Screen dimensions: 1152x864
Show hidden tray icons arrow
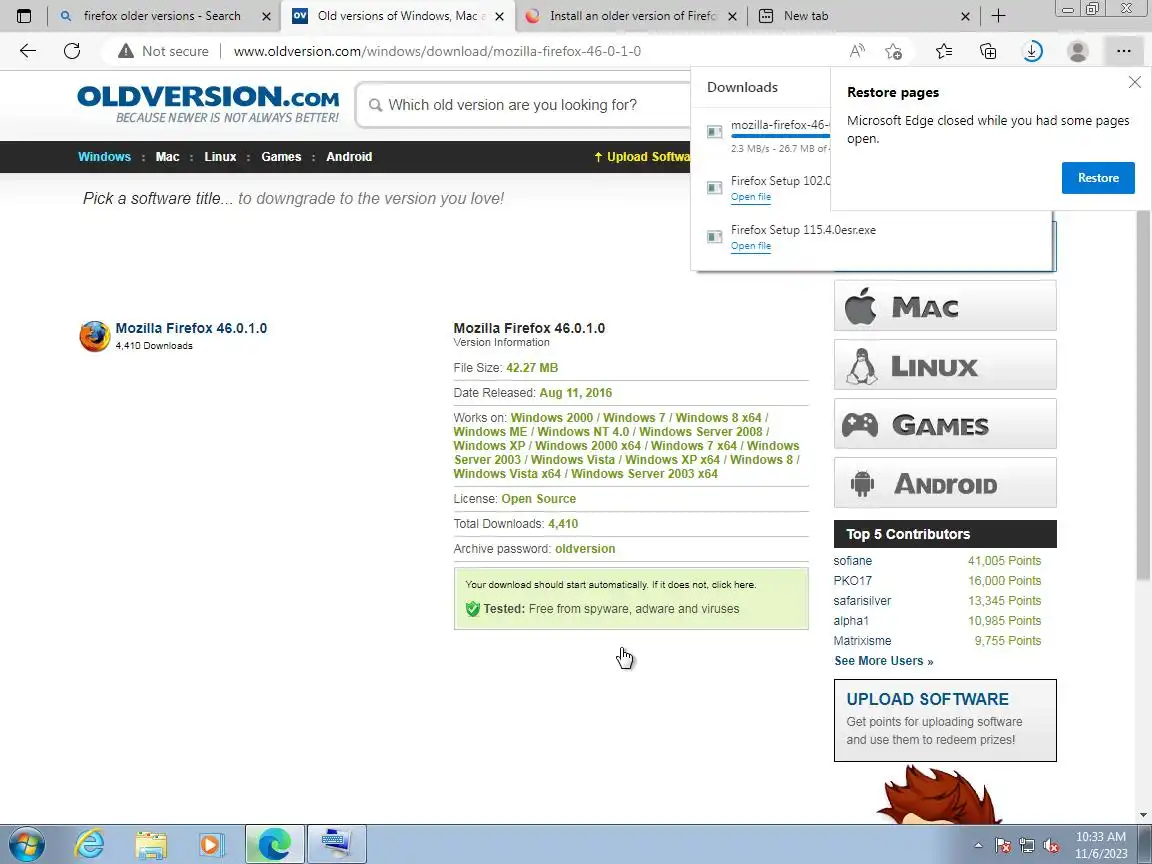[978, 846]
